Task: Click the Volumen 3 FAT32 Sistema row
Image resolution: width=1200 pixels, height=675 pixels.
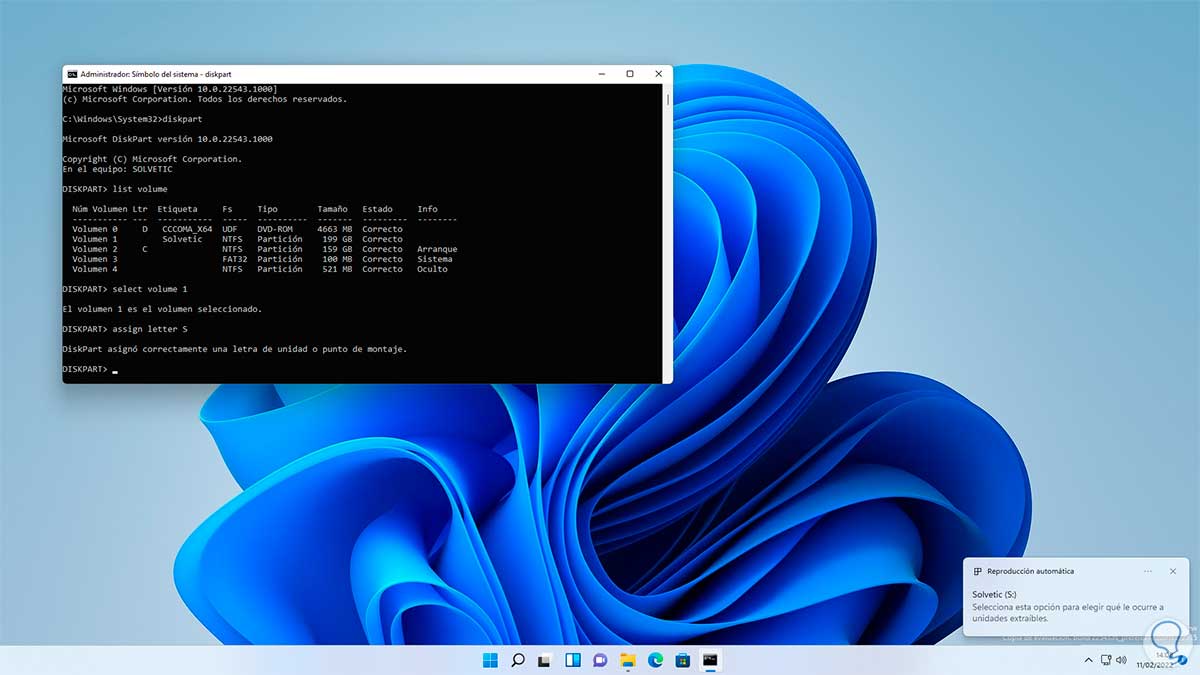Action: (x=262, y=259)
